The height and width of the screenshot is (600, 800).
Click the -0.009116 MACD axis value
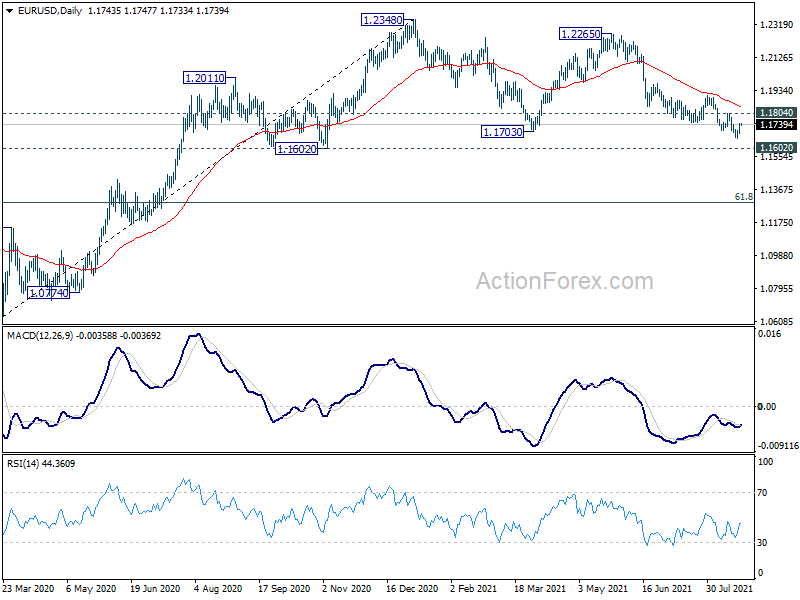click(778, 445)
